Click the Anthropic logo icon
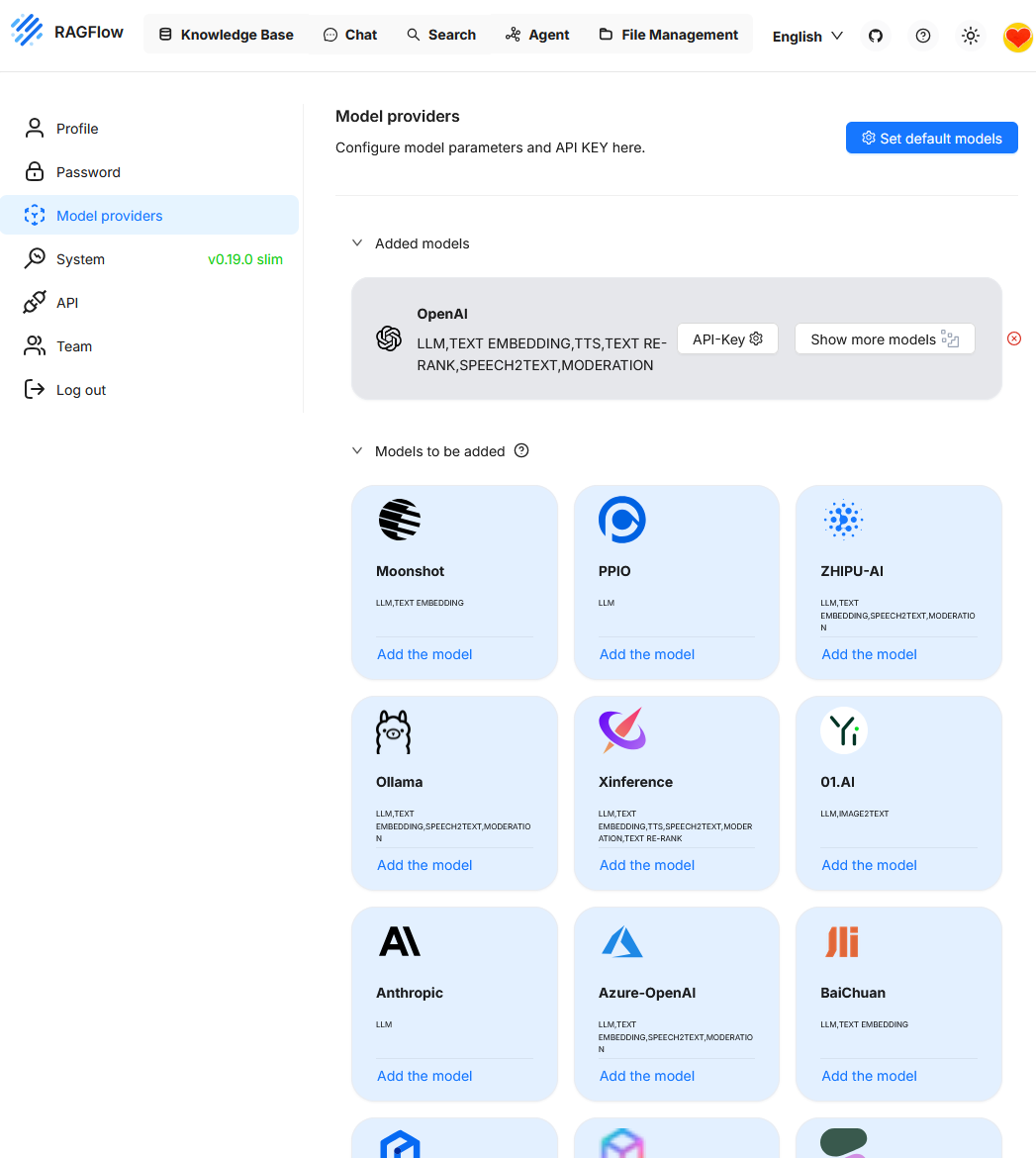This screenshot has height=1158, width=1036. click(400, 941)
